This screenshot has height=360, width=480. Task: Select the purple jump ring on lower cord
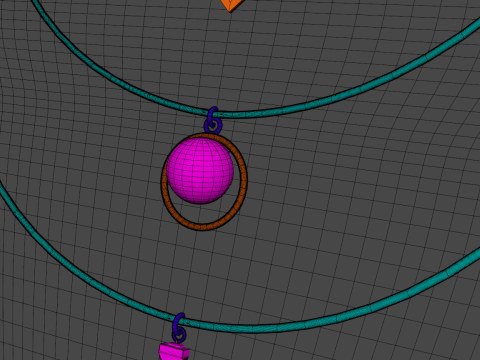pos(179,327)
